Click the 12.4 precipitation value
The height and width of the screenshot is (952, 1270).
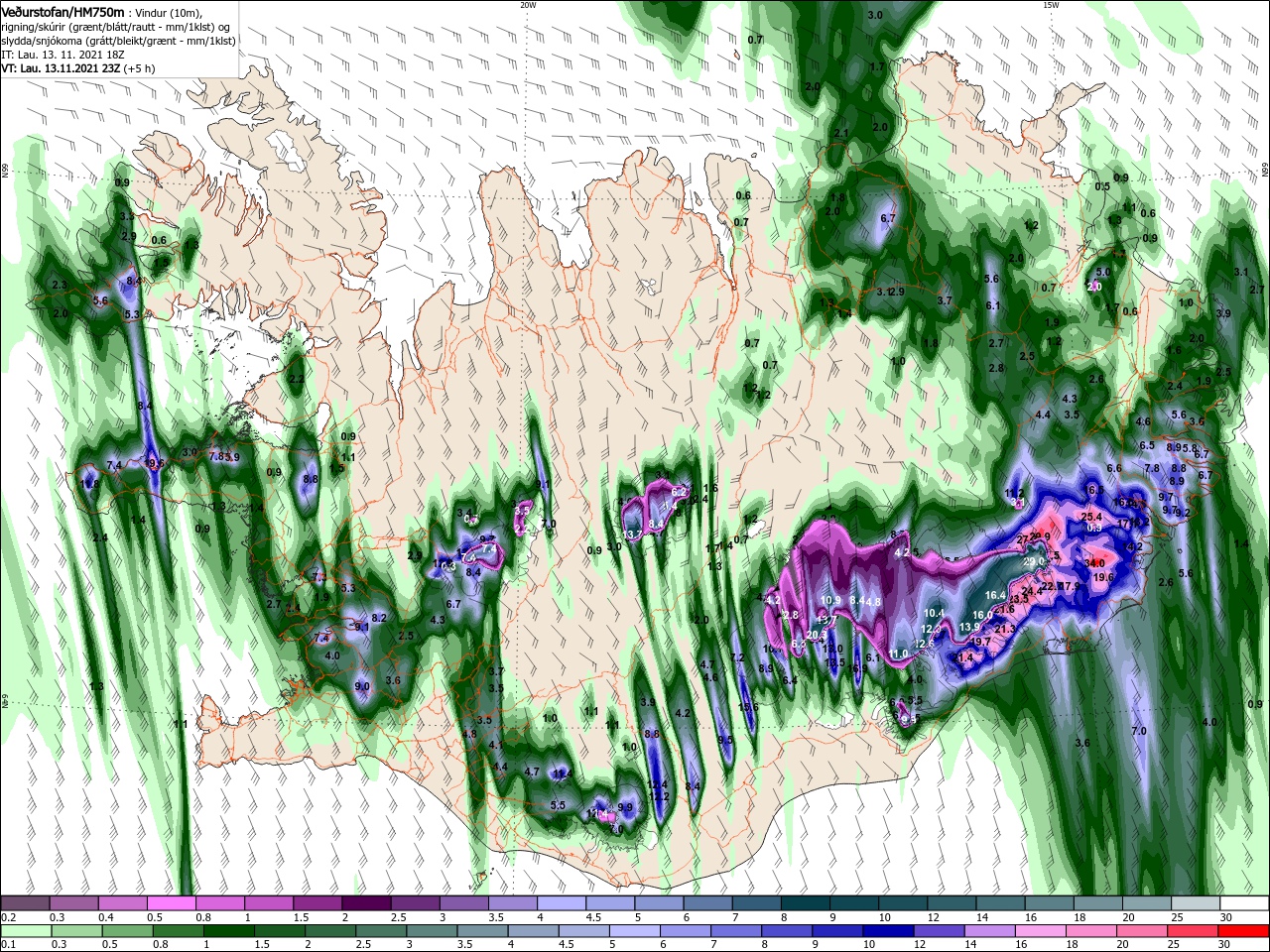click(x=657, y=785)
